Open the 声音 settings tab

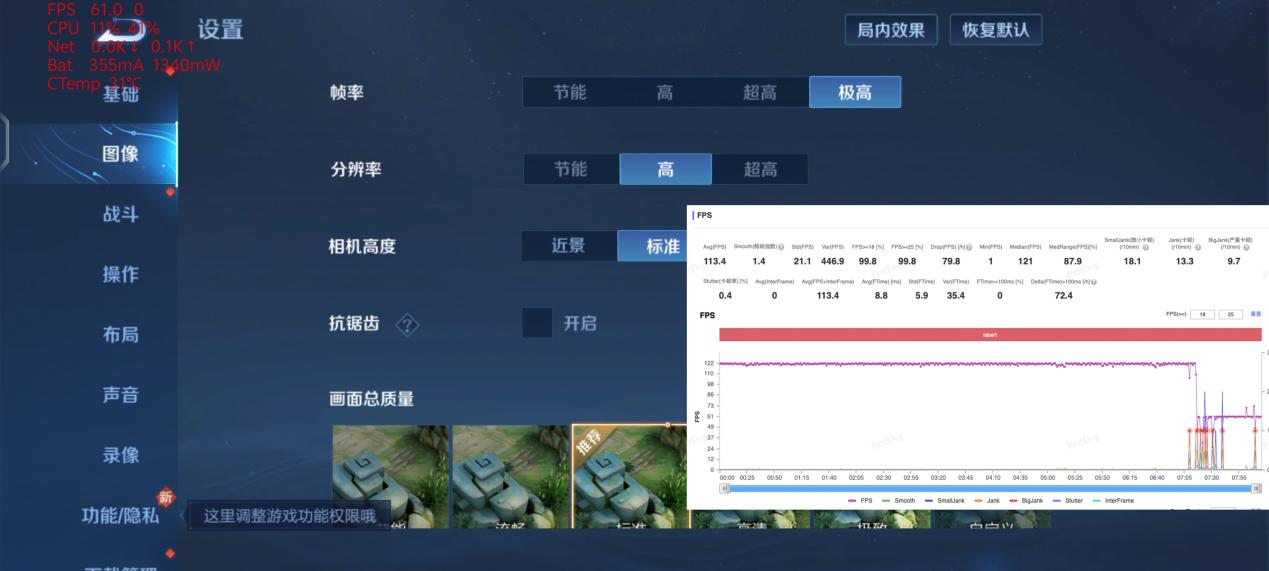coord(120,394)
